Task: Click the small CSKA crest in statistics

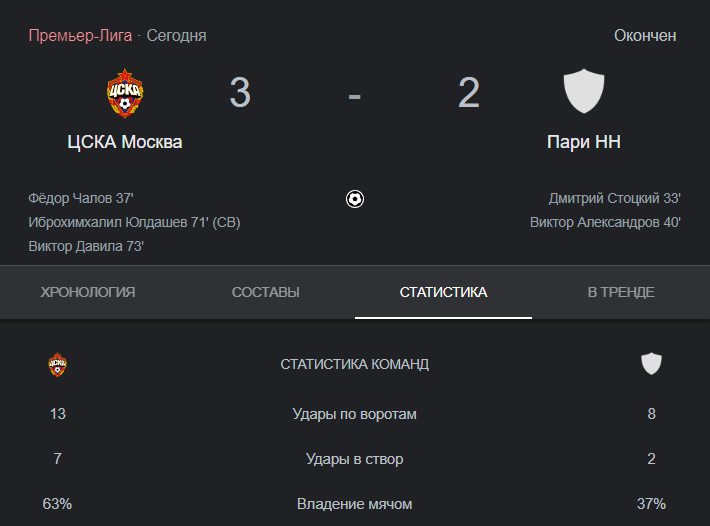Action: click(x=58, y=364)
